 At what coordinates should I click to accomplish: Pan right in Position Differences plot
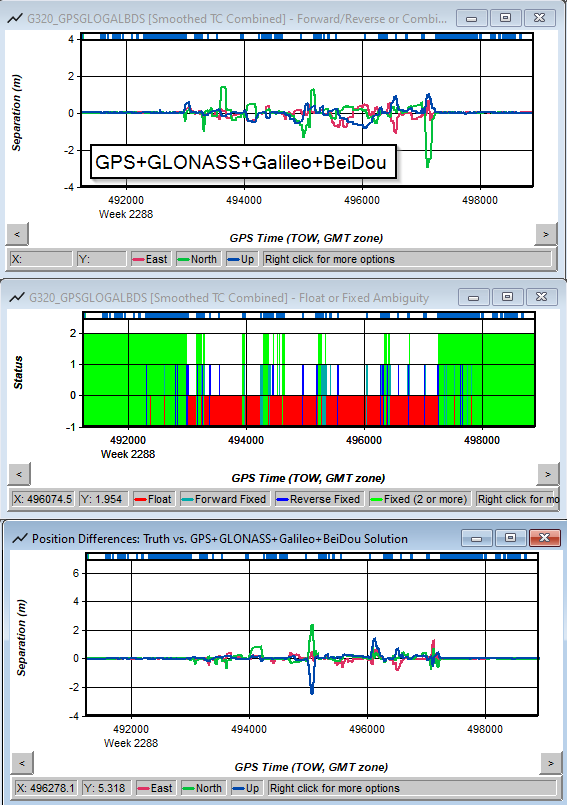pyautogui.click(x=551, y=763)
